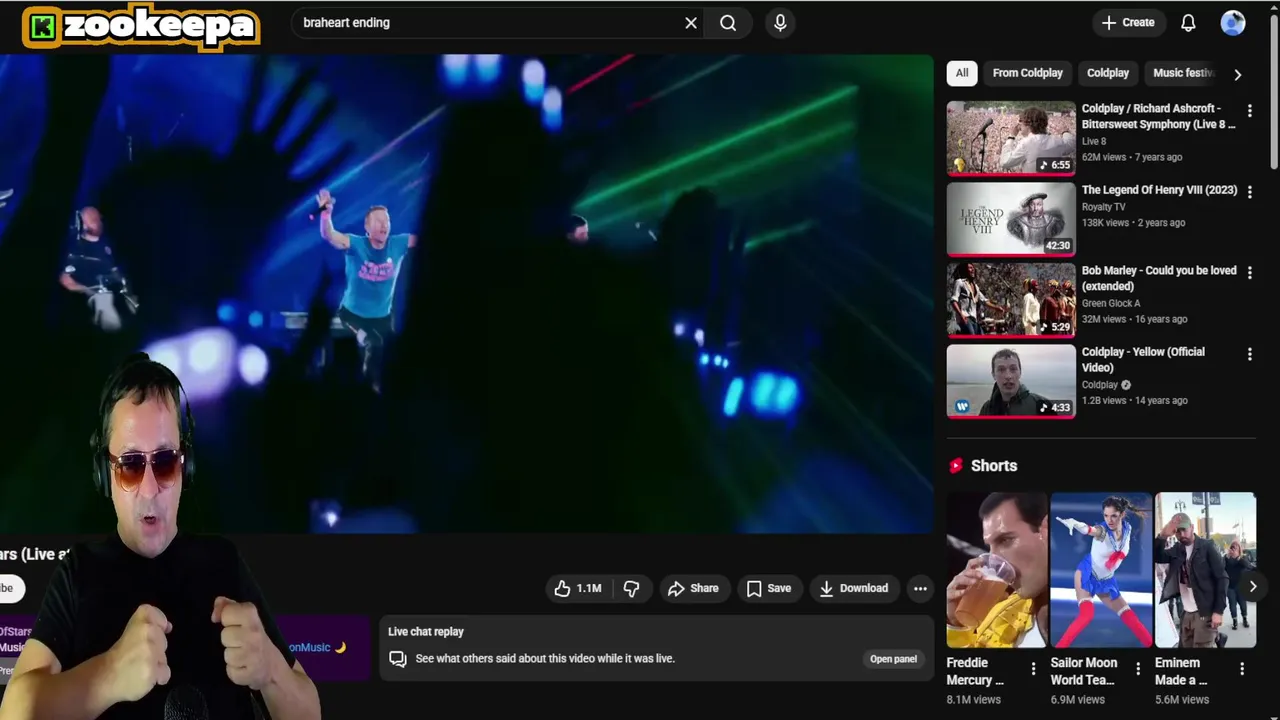Screen dimensions: 1280x720
Task: Open the live chat replay panel
Action: tap(893, 659)
